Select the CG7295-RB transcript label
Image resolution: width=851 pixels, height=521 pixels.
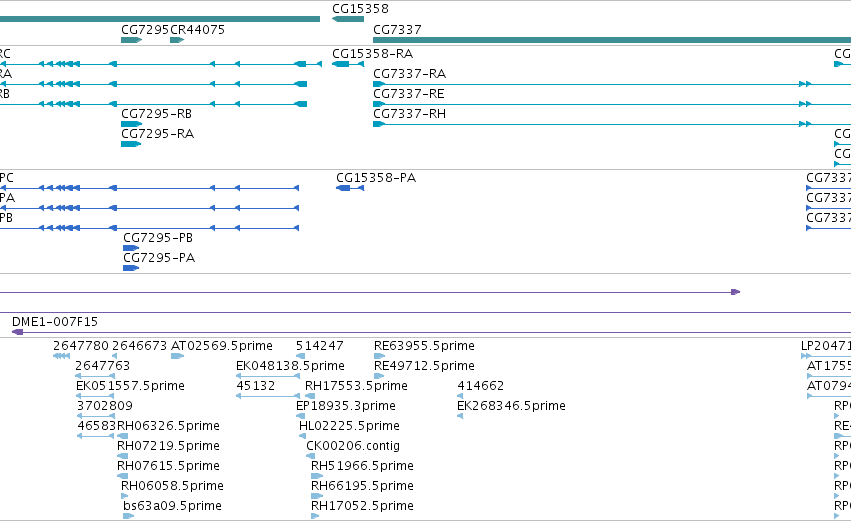click(156, 114)
